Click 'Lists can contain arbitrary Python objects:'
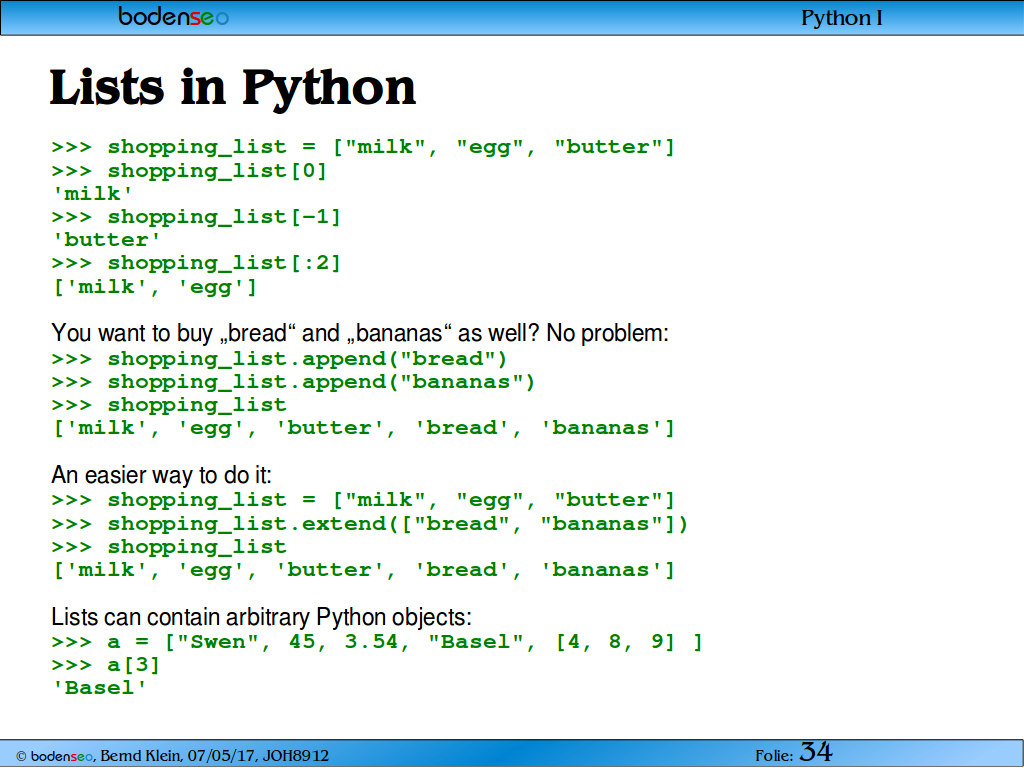The image size is (1024, 768). coord(261,617)
